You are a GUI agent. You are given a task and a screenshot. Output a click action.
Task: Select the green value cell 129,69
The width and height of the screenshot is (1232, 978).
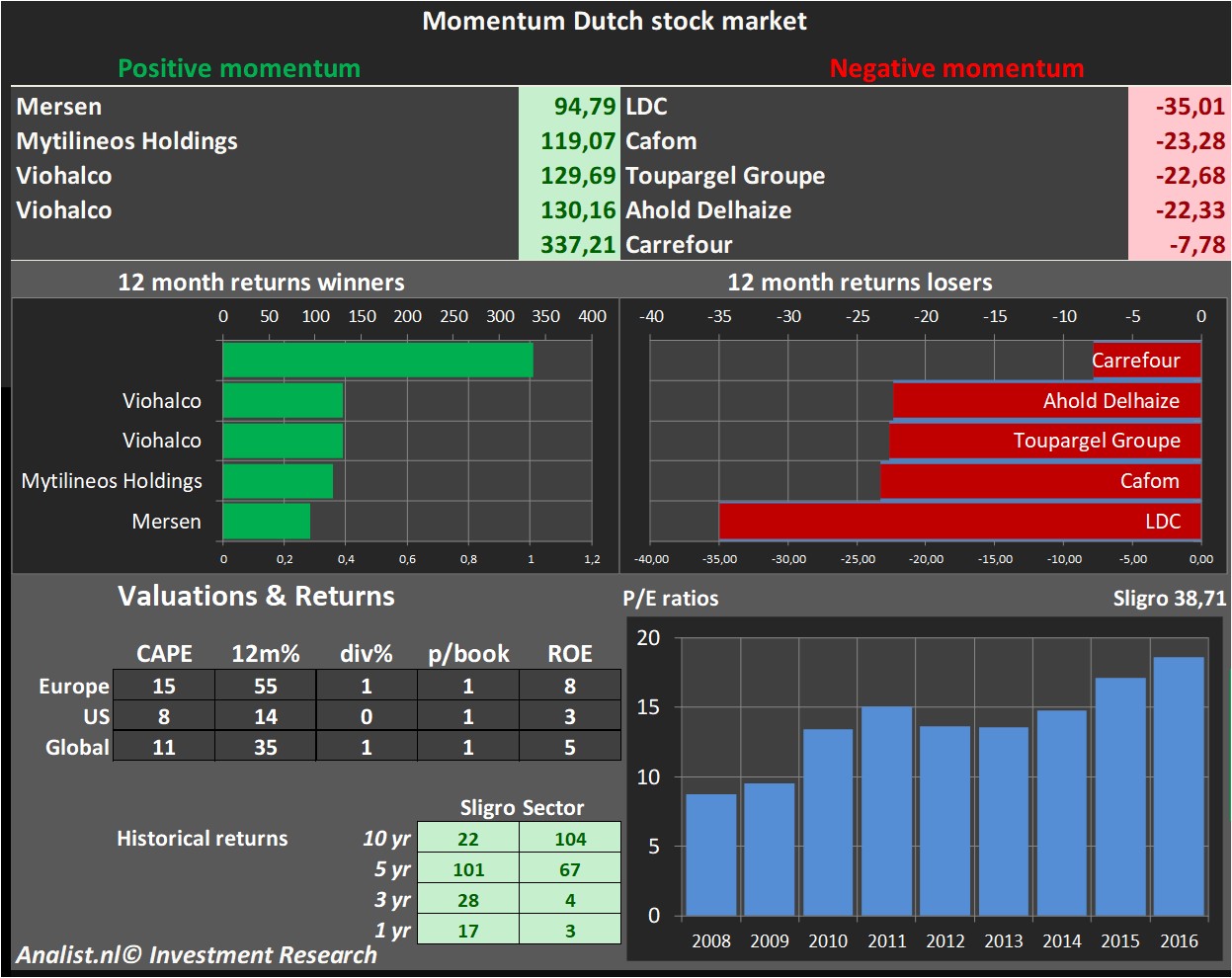pos(569,175)
